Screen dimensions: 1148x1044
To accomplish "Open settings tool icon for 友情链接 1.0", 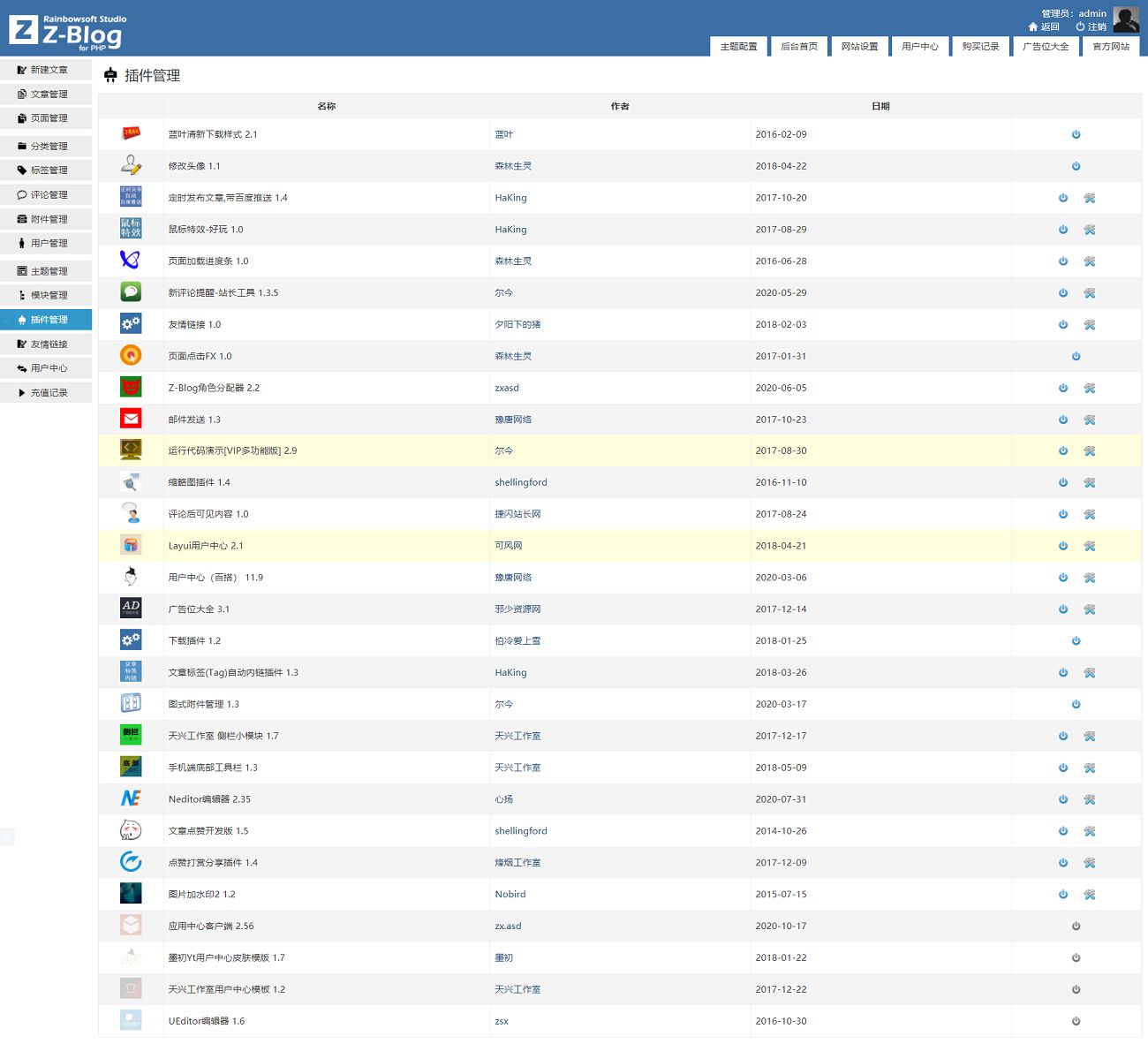I will click(1090, 325).
